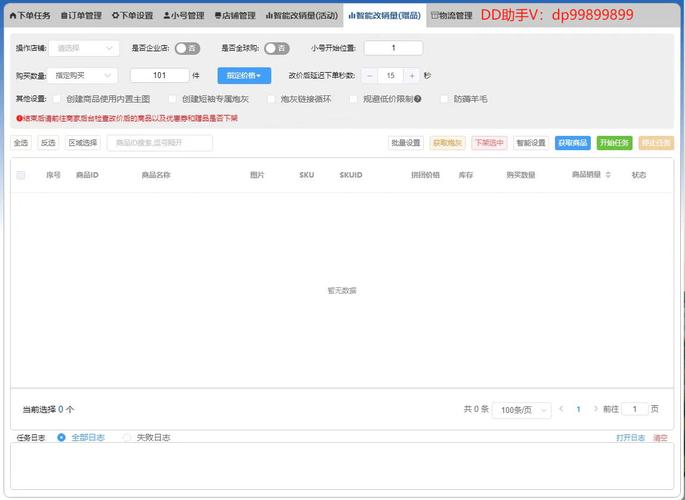
Task: Click the 清空 log link
Action: point(660,438)
